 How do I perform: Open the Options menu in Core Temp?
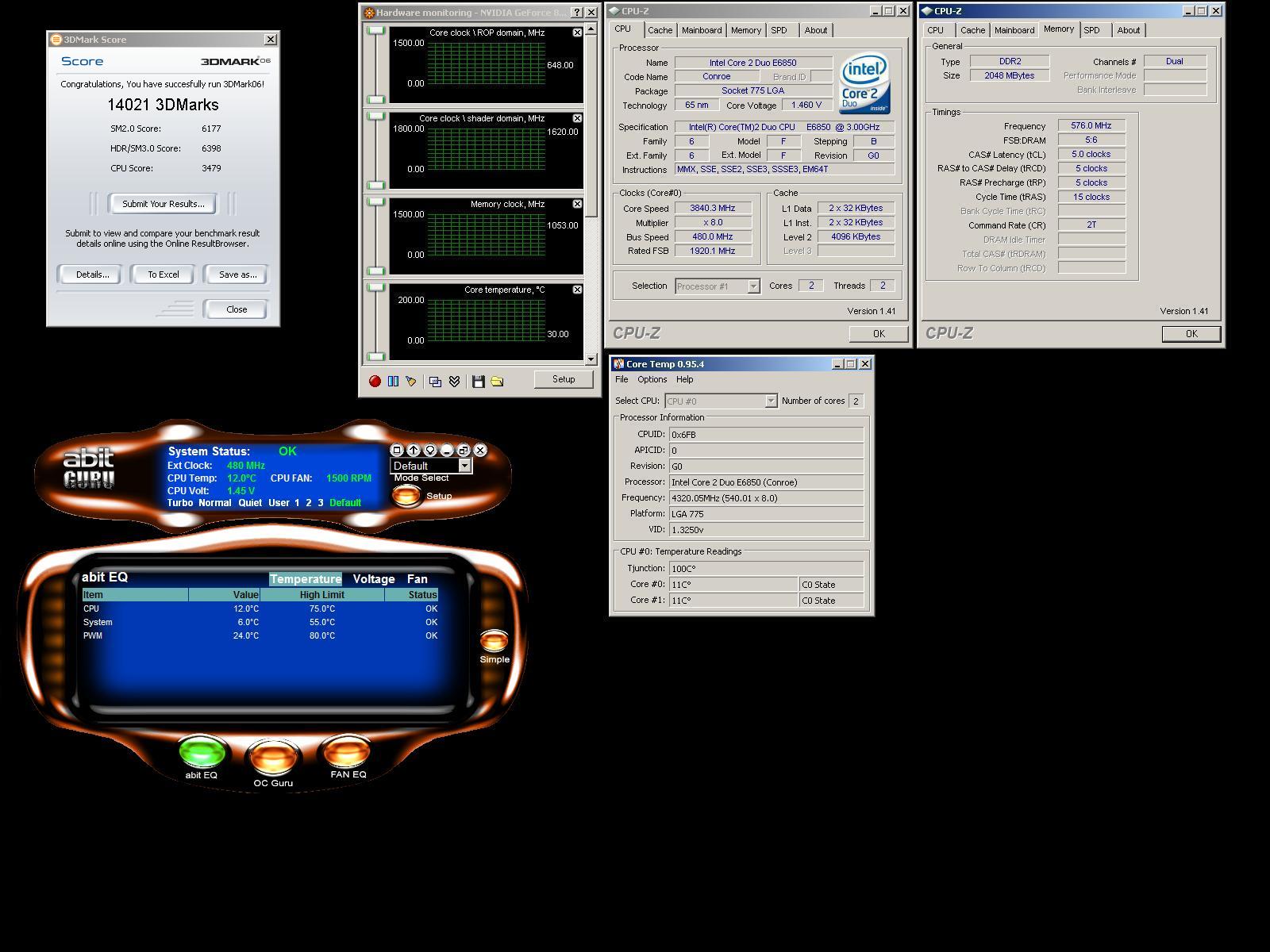pos(652,380)
